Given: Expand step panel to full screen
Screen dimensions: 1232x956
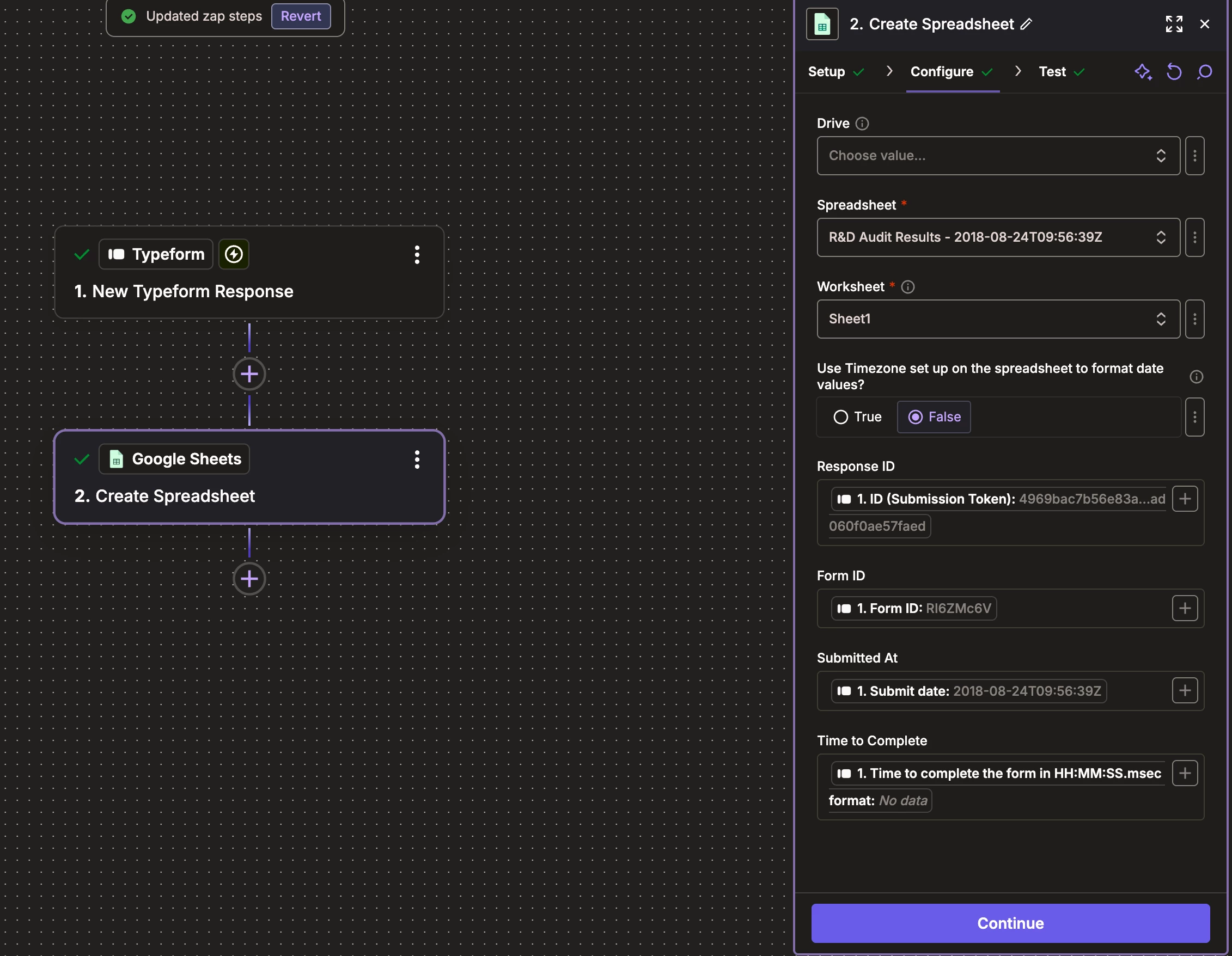Looking at the screenshot, I should 1174,24.
